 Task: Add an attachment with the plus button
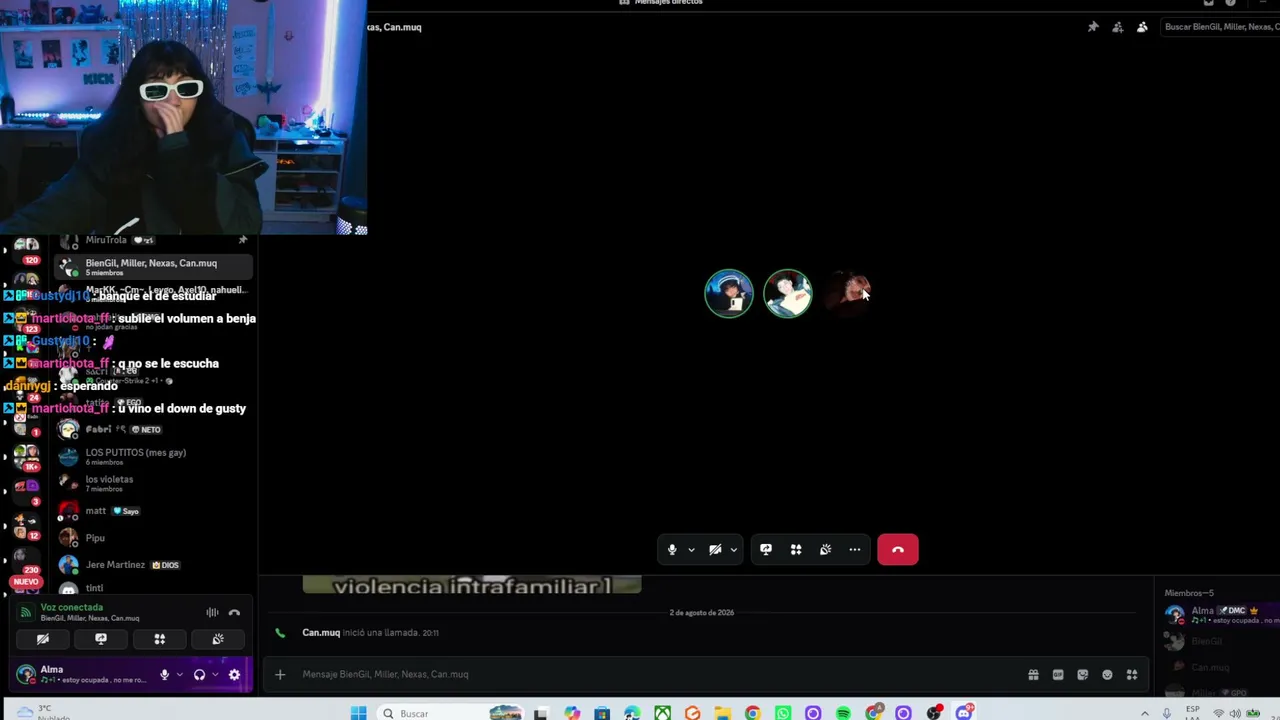(x=280, y=675)
